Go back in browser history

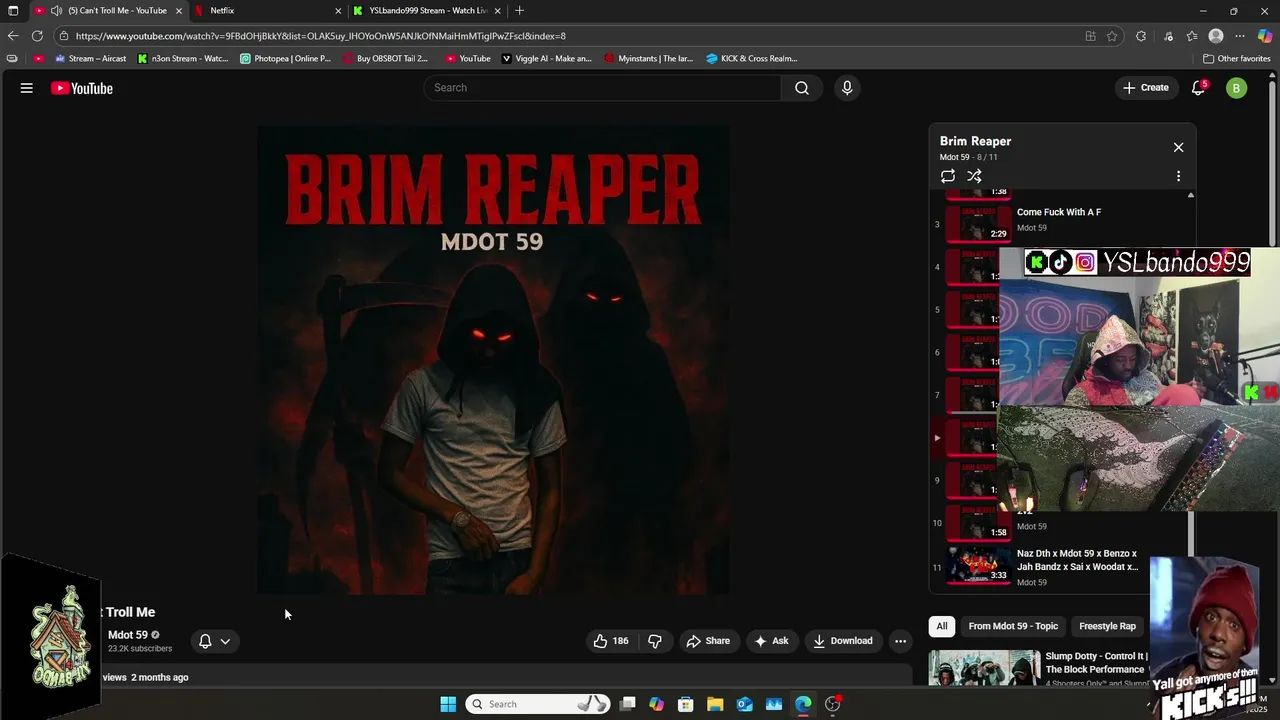(13, 36)
